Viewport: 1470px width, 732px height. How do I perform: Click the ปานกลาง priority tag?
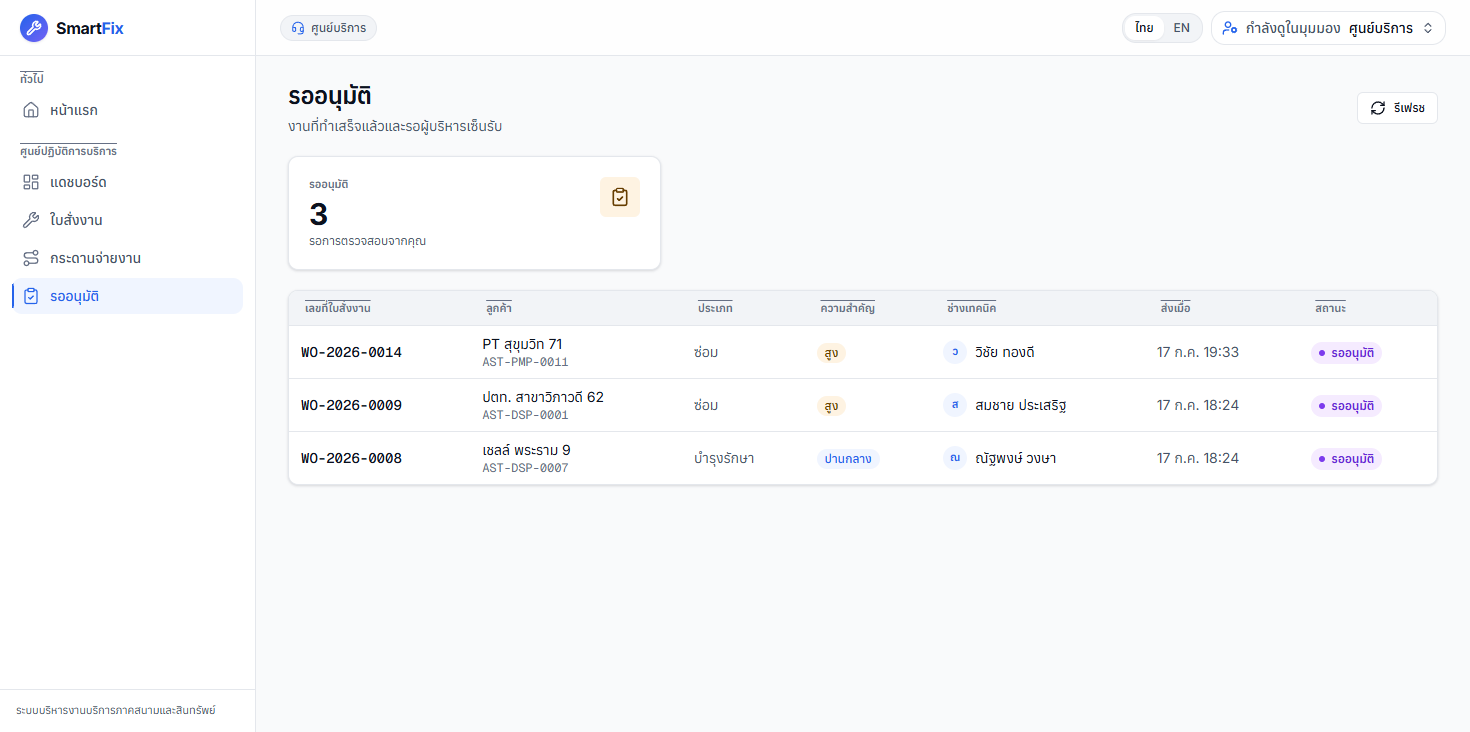pos(848,458)
